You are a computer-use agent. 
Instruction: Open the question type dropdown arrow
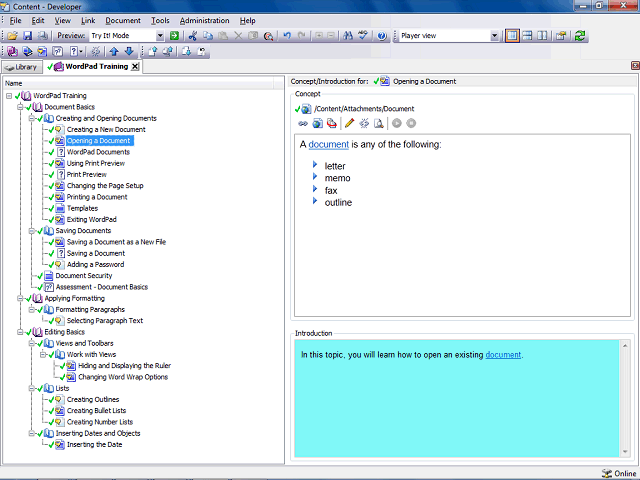[x=81, y=51]
